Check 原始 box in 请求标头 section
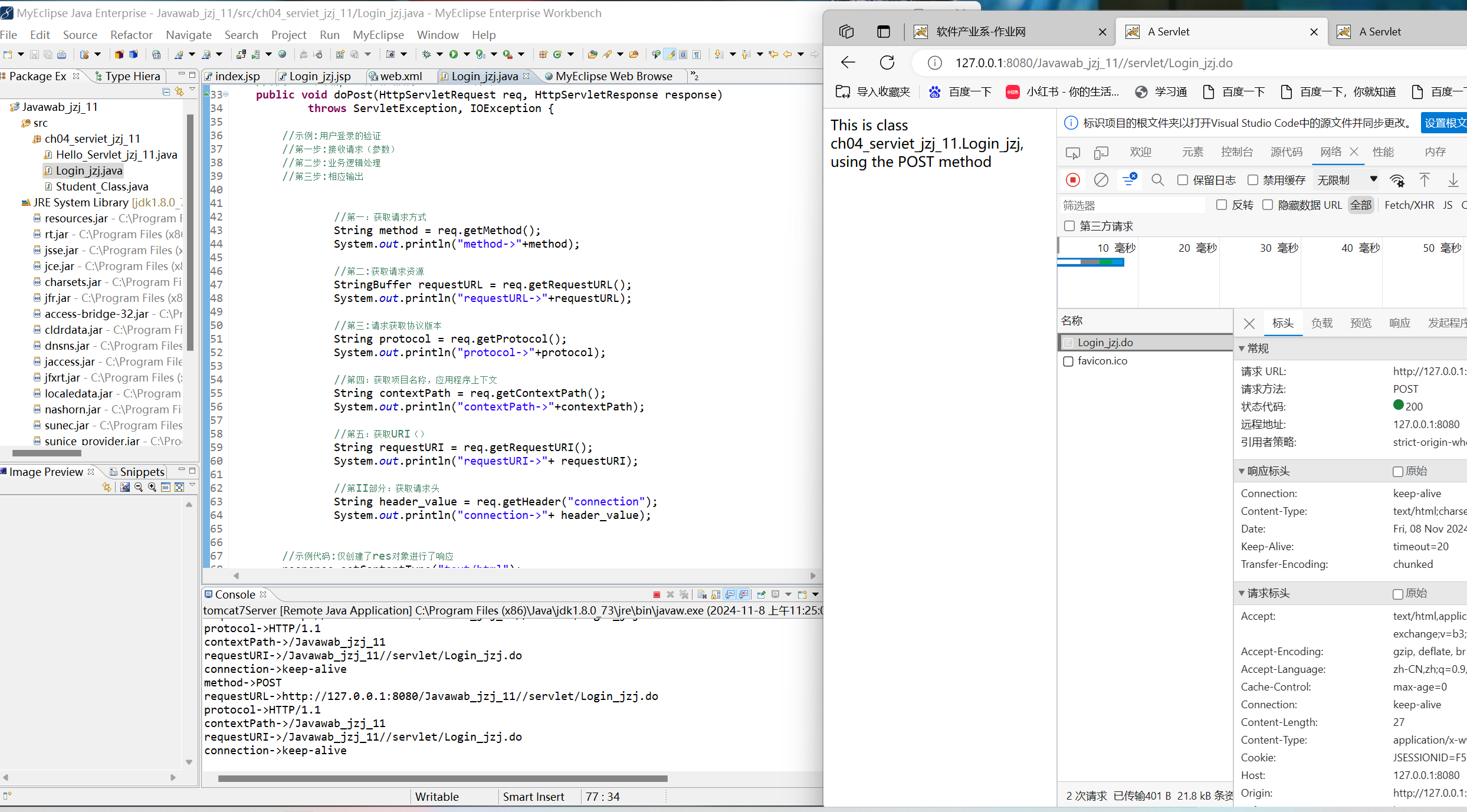The height and width of the screenshot is (812, 1467). coord(1397,594)
